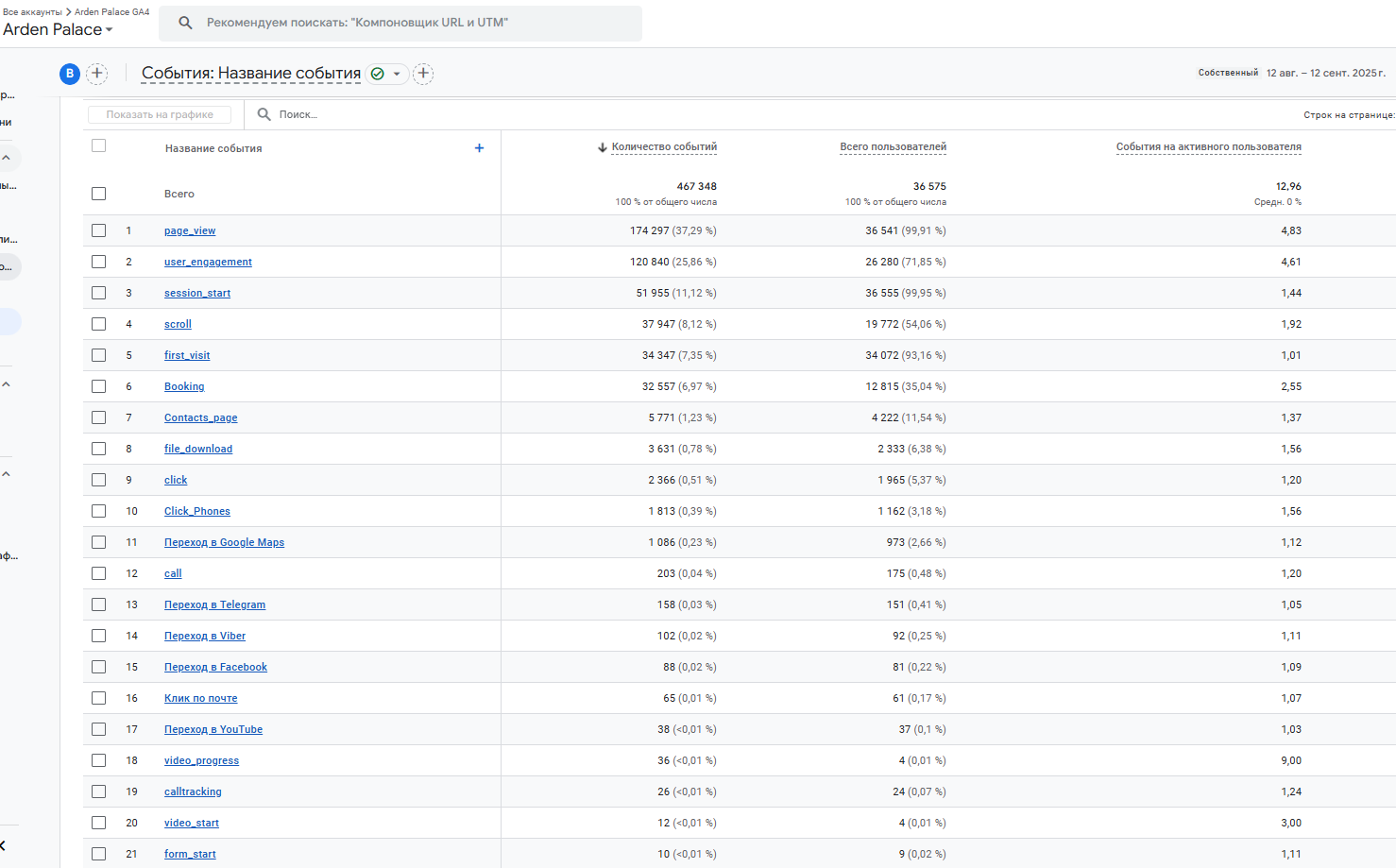Click the Название события column header

(x=213, y=148)
